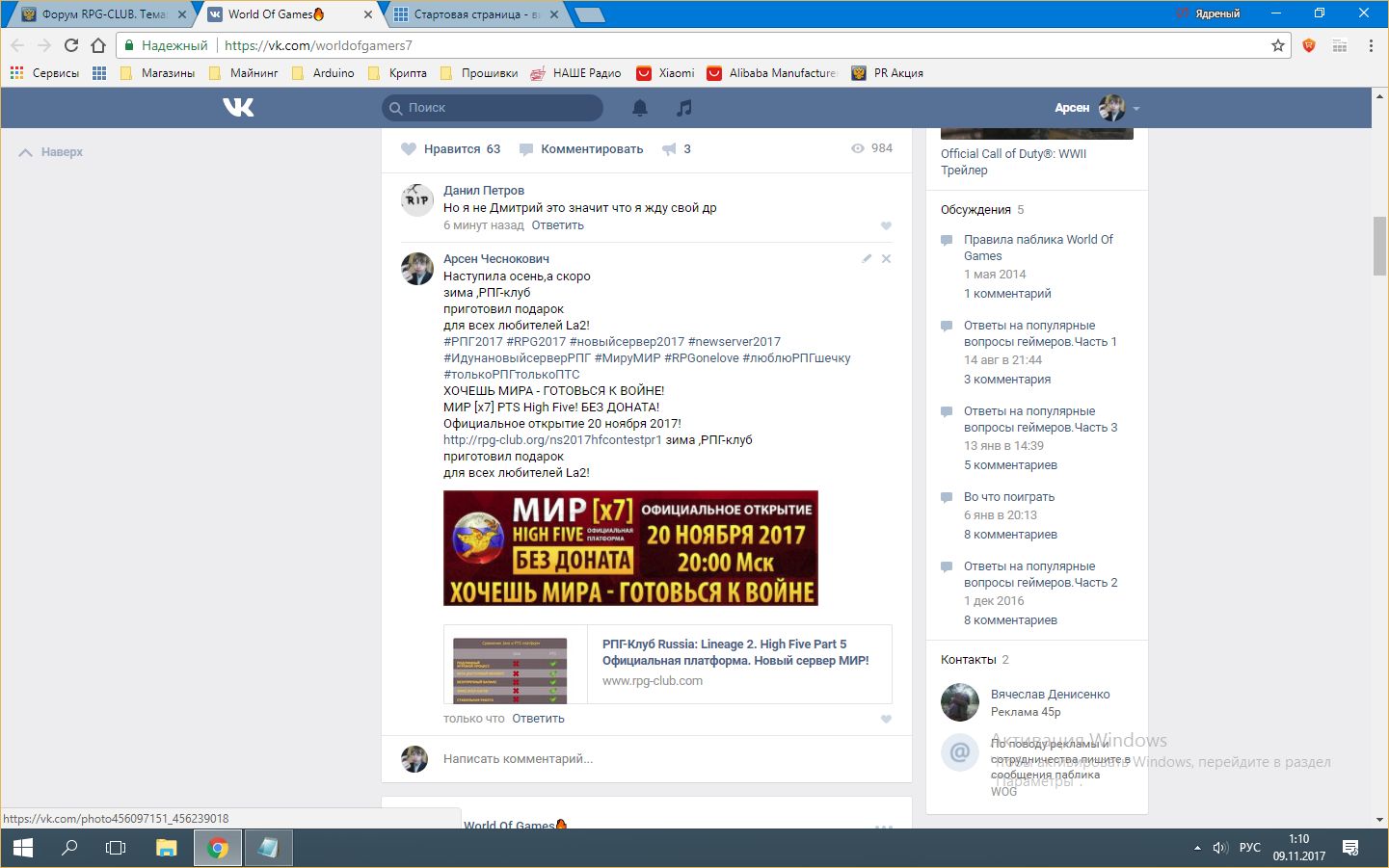Click the page vertical scrollbar thumb

coord(1380,246)
